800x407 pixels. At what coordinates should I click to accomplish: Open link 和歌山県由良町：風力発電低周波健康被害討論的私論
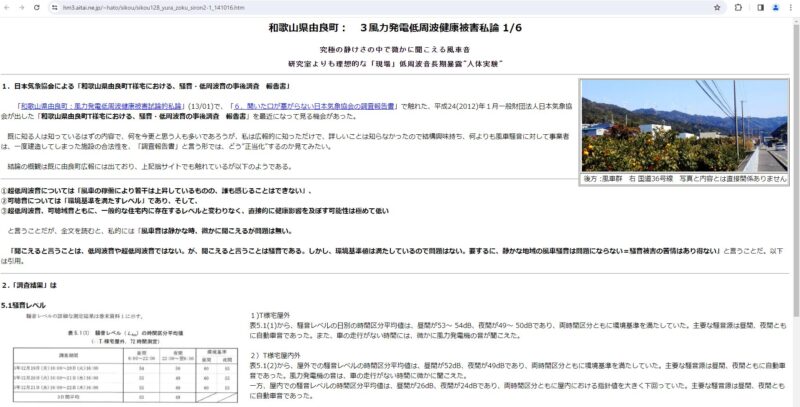(110, 103)
